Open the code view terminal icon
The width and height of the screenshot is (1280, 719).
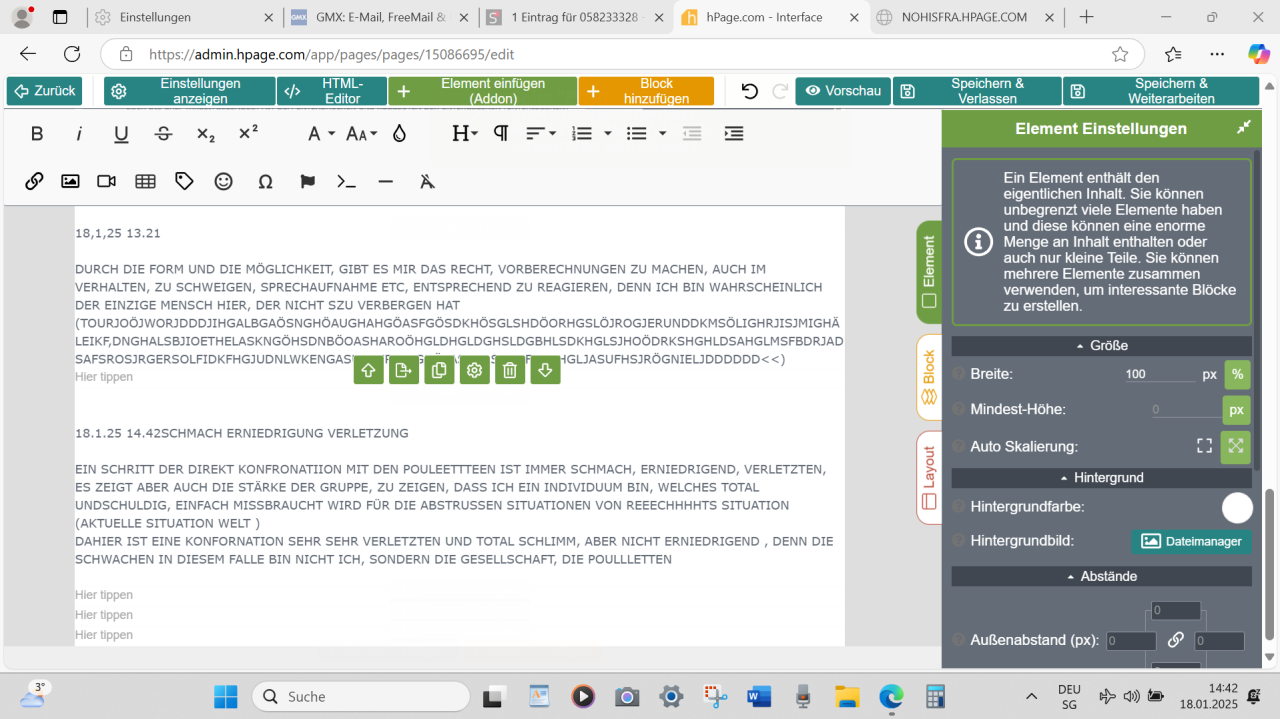click(346, 181)
